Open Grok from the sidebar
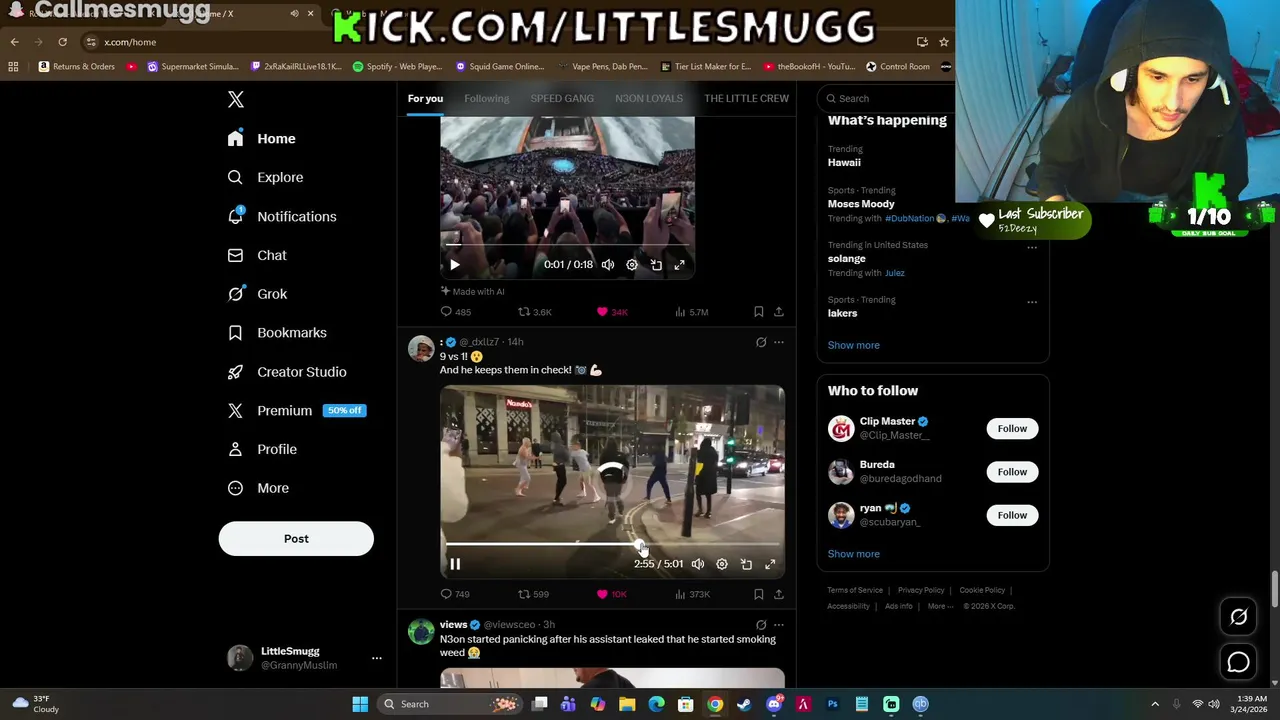Image resolution: width=1280 pixels, height=720 pixels. pos(257,294)
